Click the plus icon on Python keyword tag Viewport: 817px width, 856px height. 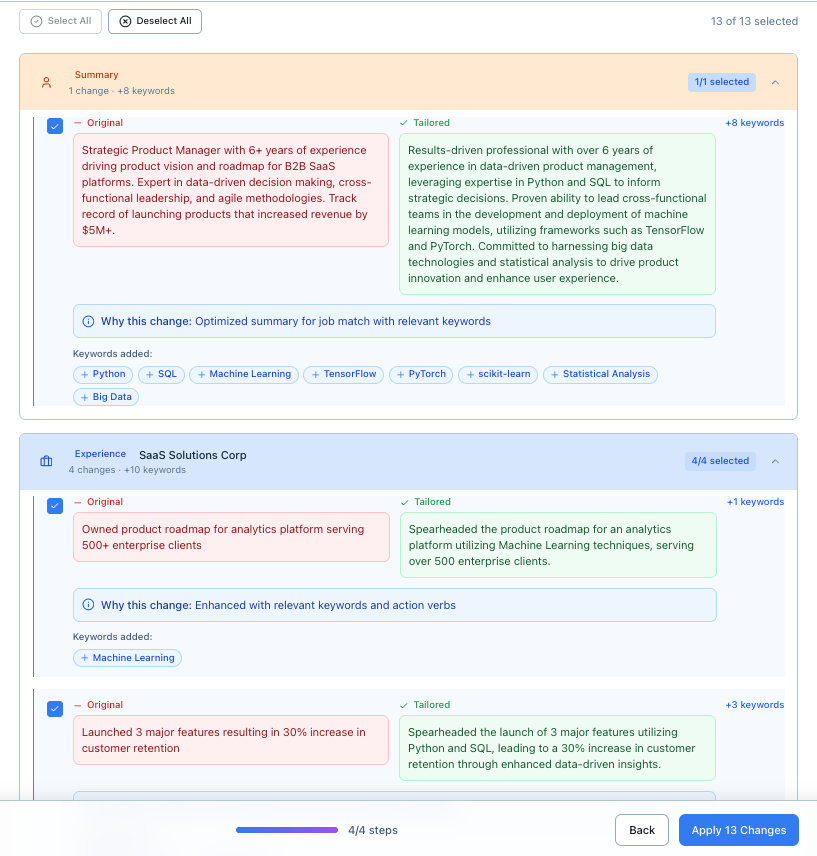86,374
